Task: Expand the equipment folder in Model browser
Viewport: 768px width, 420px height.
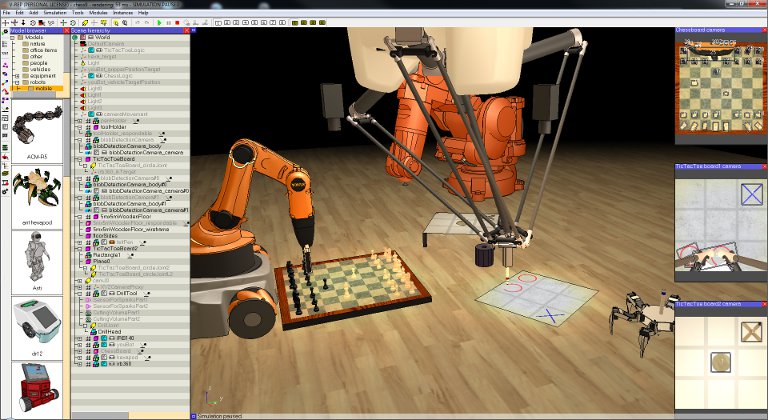Action: 17,76
